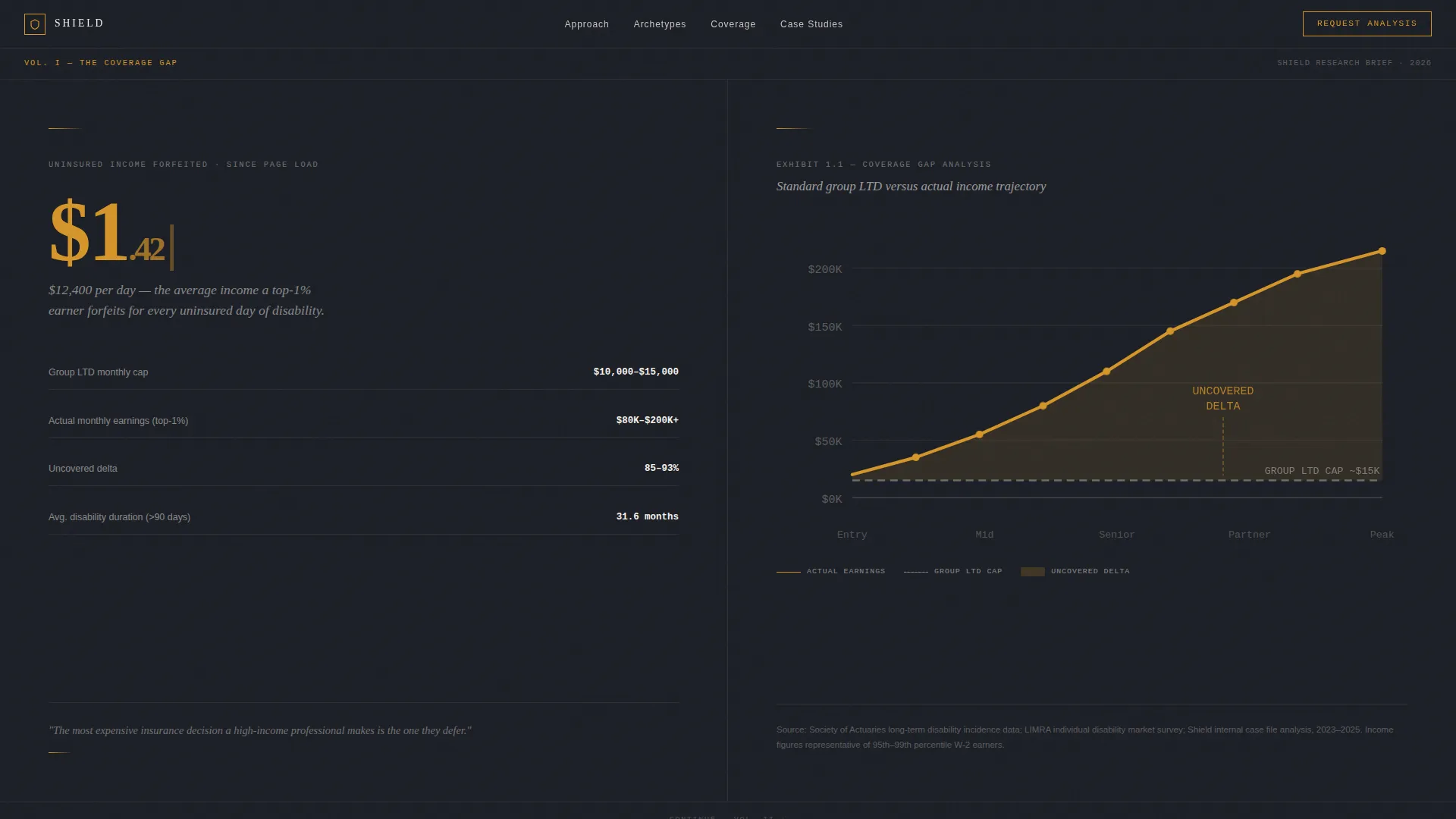
Task: Click 'Avg. disability duration (>90 days)' label
Action: pyautogui.click(x=119, y=517)
